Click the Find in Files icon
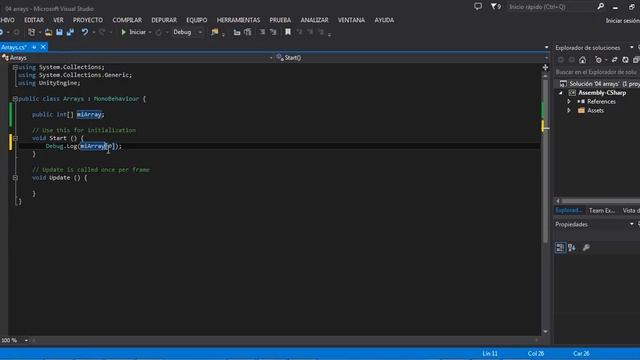 (x=214, y=32)
